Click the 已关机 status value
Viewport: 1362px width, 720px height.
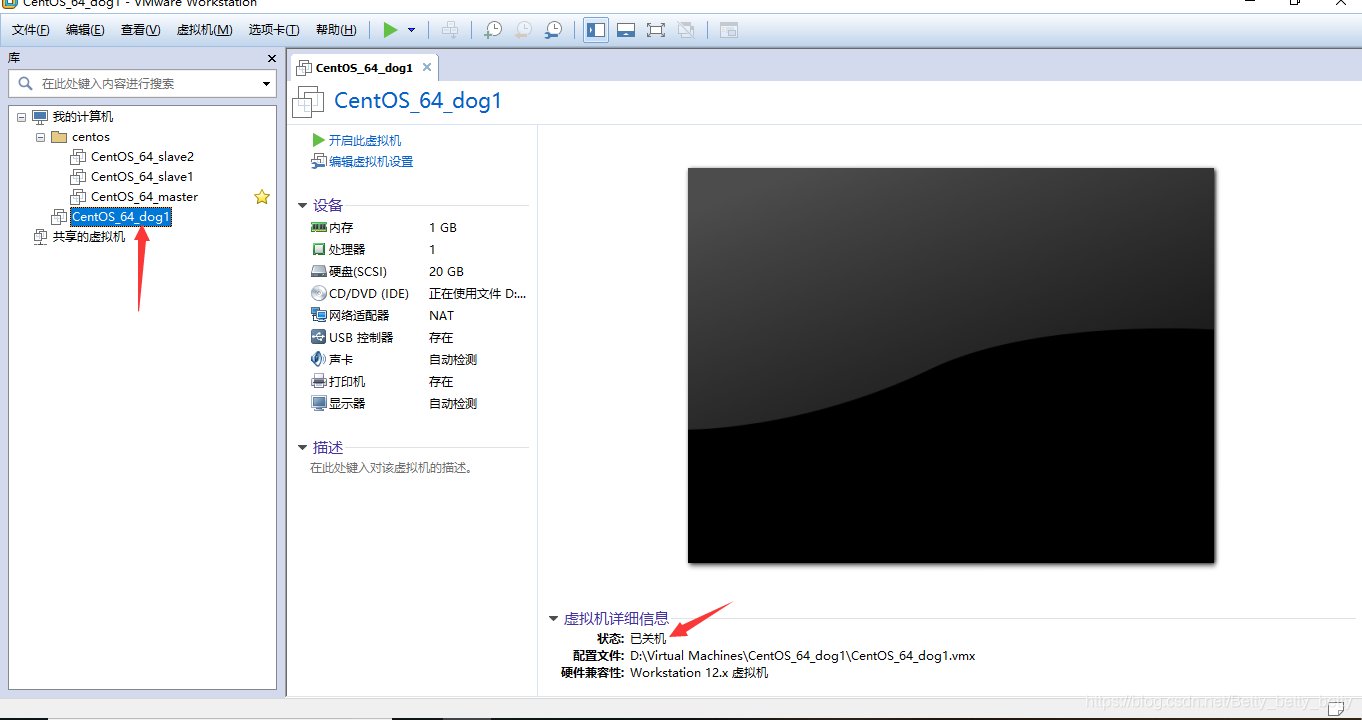tap(648, 638)
